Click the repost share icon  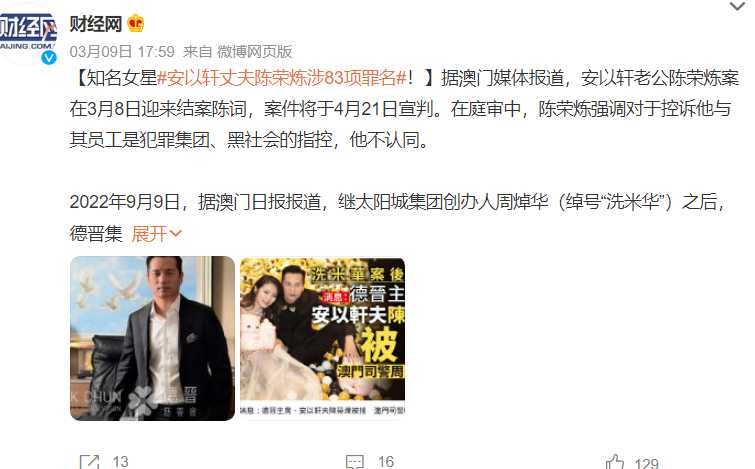[90, 462]
